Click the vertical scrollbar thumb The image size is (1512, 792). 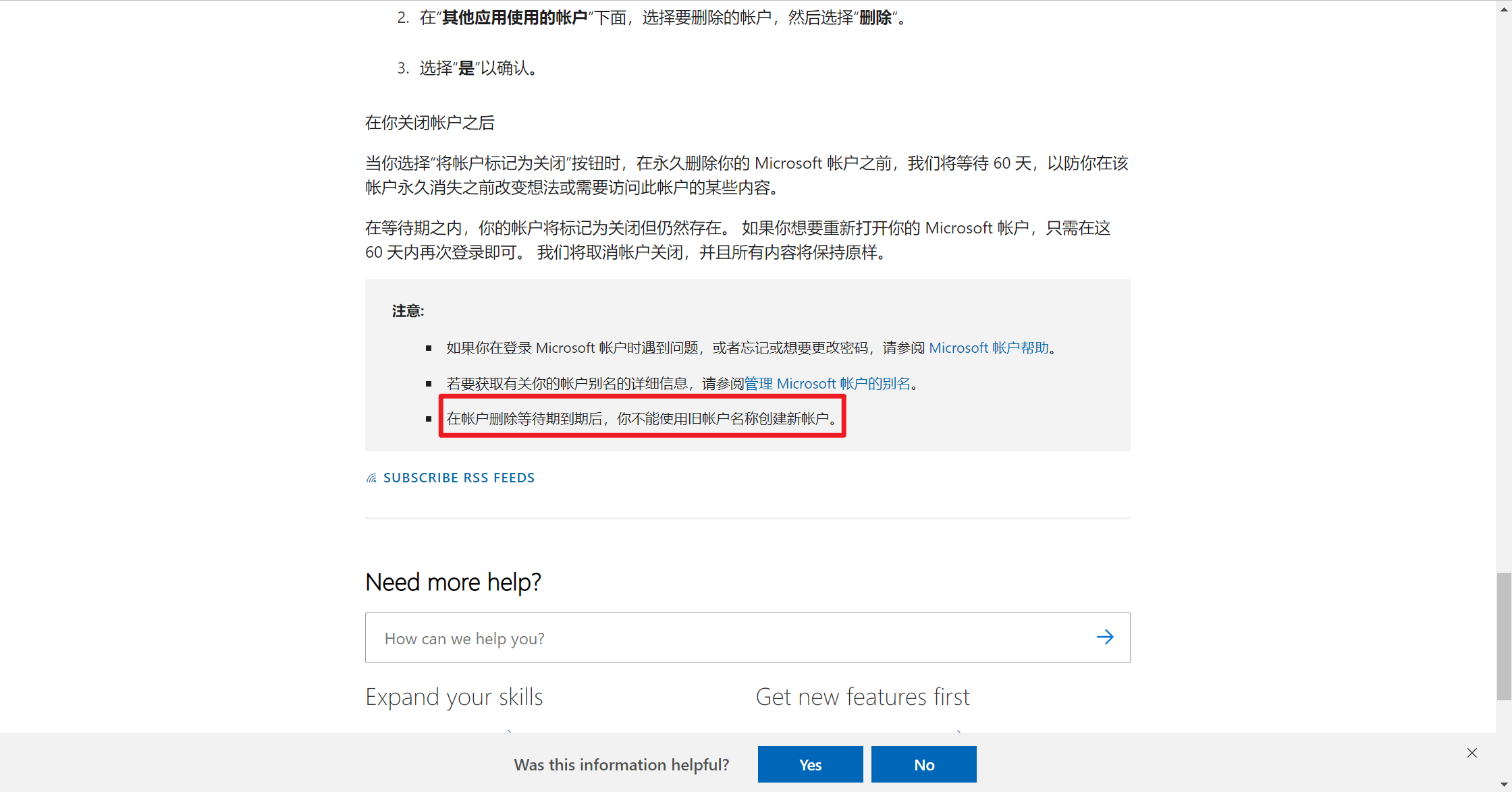tap(1504, 636)
